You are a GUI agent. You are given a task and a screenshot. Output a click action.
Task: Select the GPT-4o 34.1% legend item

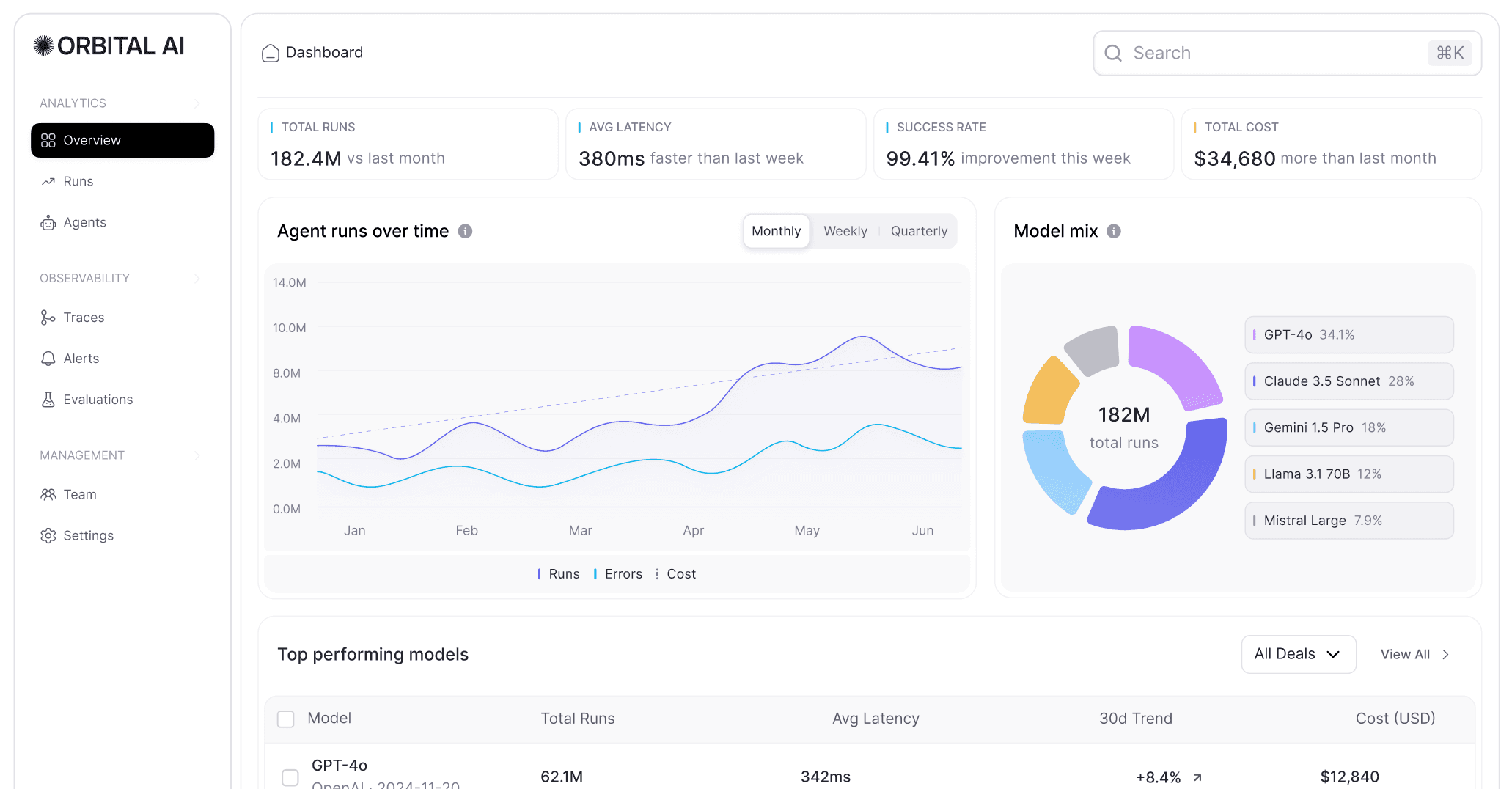[x=1349, y=335]
